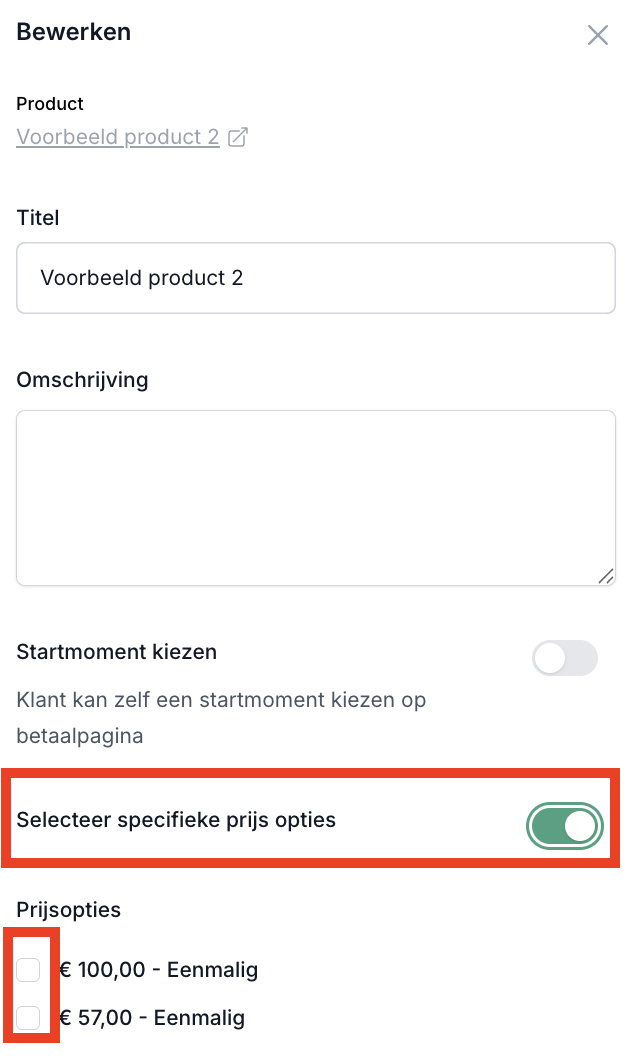Click the Startmoment kiezen label text
Viewport: 640px width, 1058px height.
tap(117, 652)
